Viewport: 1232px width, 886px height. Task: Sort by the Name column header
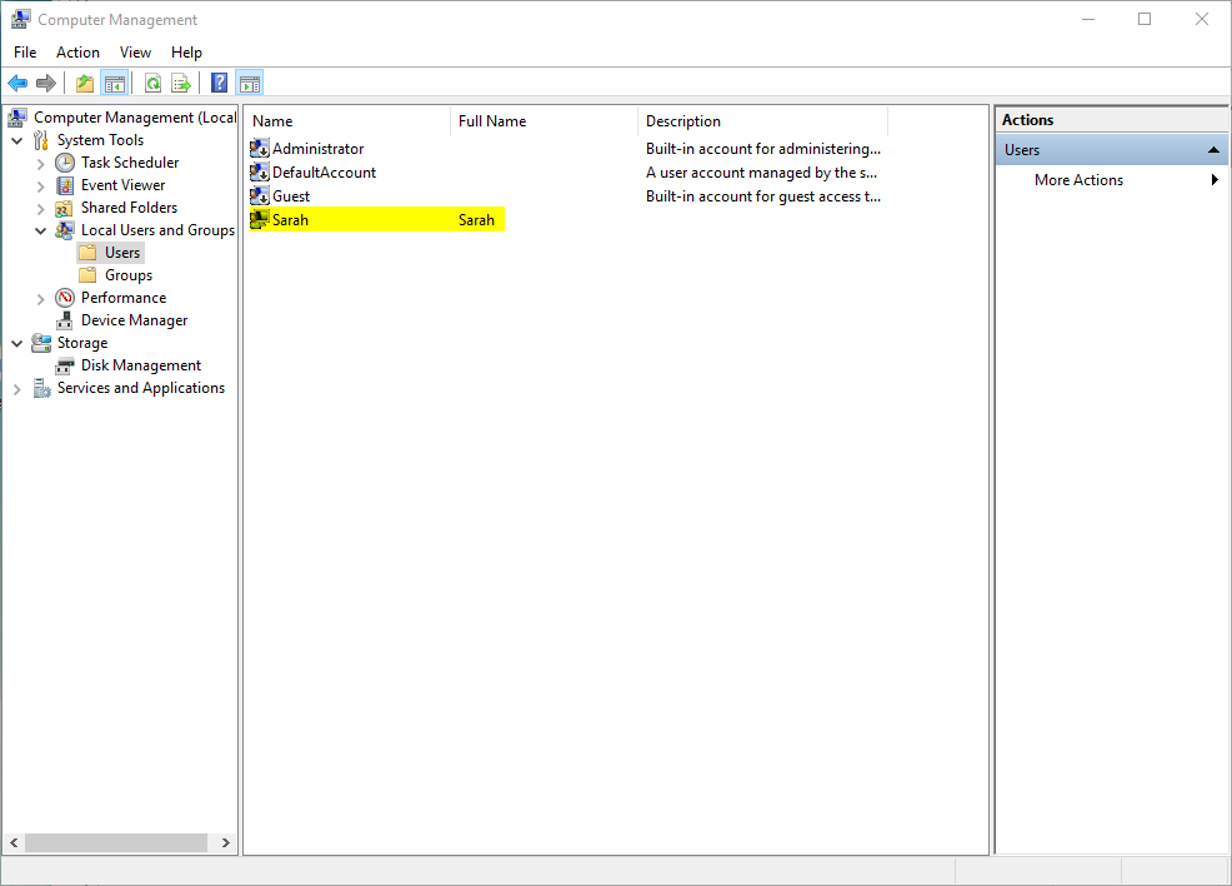pyautogui.click(x=347, y=121)
